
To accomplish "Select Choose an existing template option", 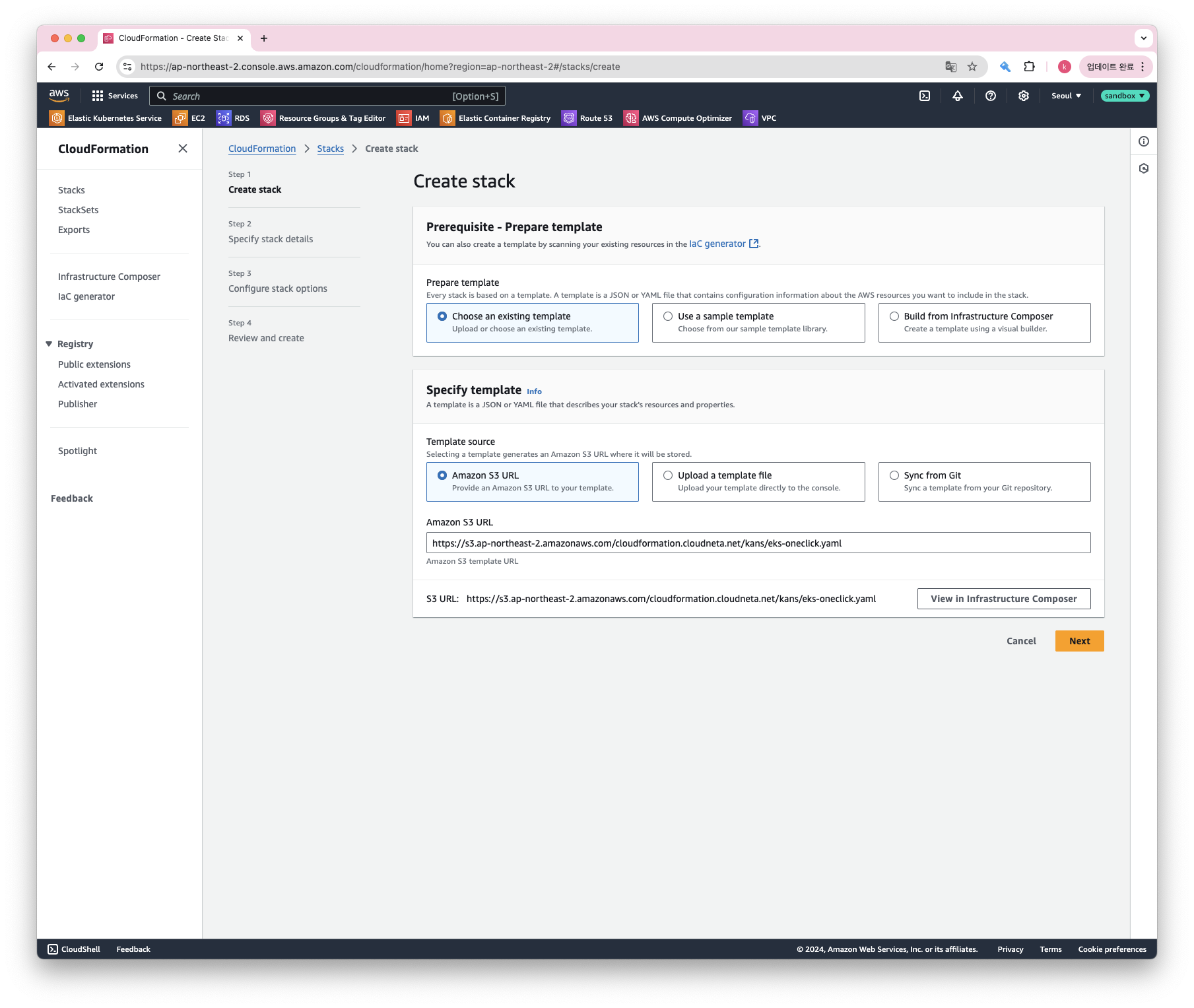I will pyautogui.click(x=533, y=323).
